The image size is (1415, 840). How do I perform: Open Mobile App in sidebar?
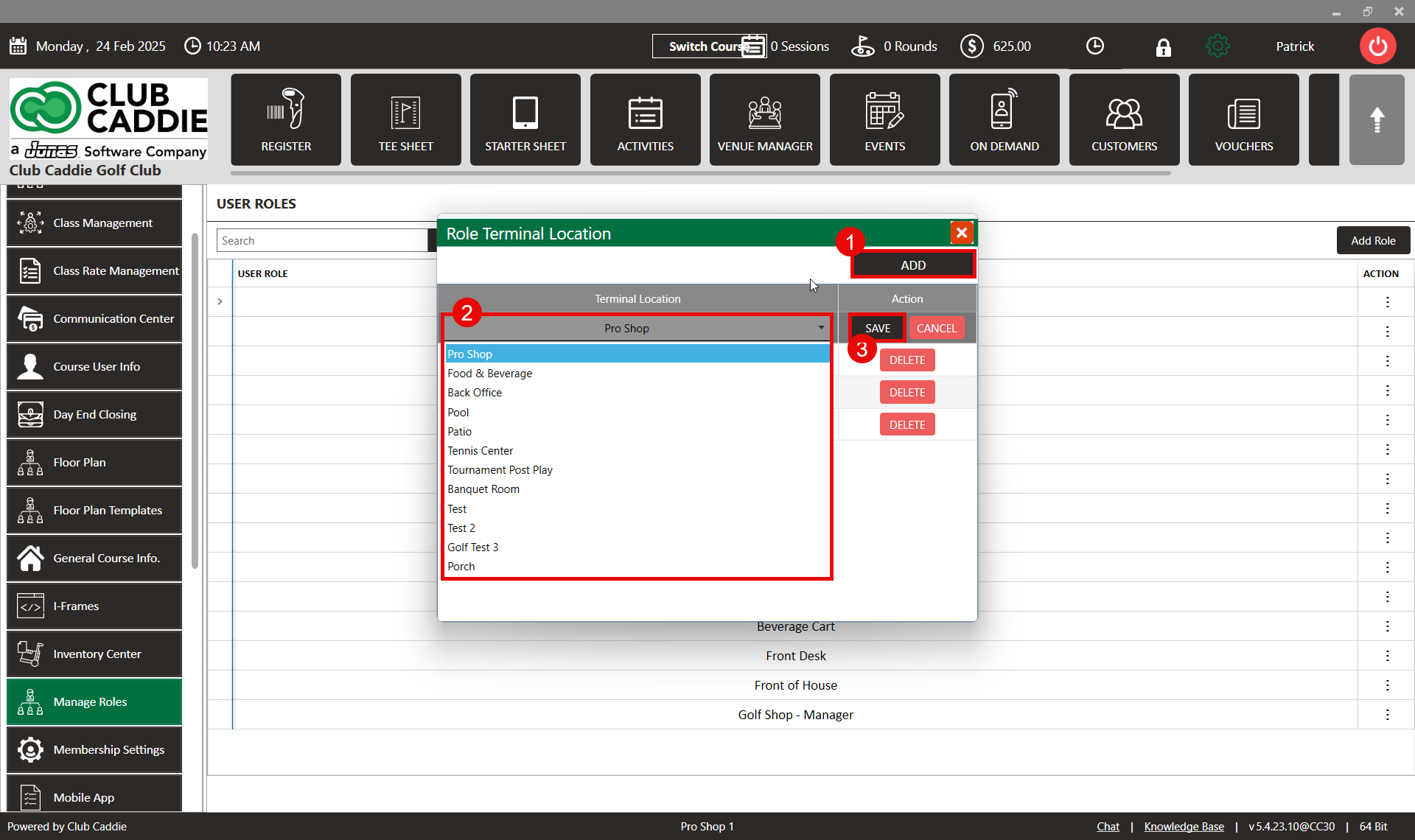[94, 794]
